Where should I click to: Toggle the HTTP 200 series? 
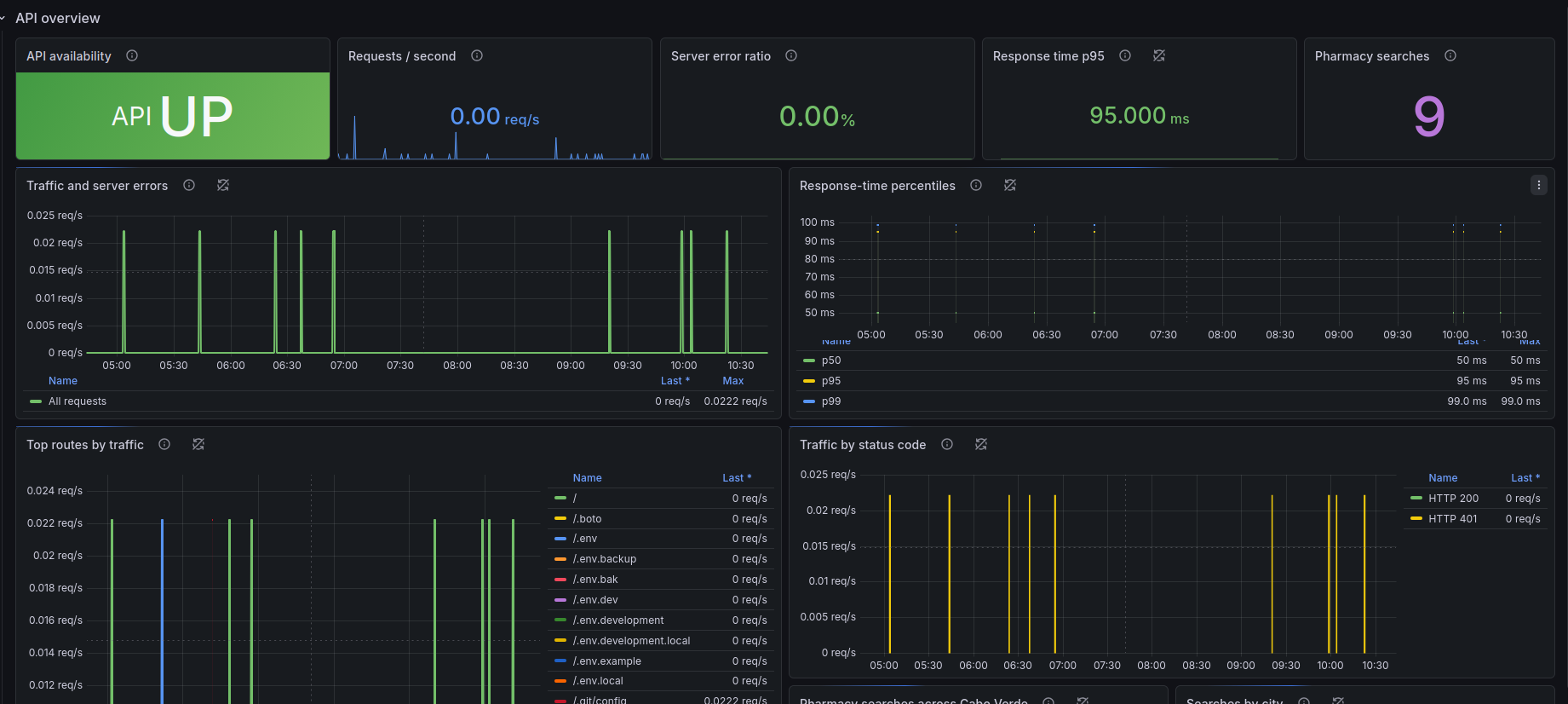coord(1453,499)
